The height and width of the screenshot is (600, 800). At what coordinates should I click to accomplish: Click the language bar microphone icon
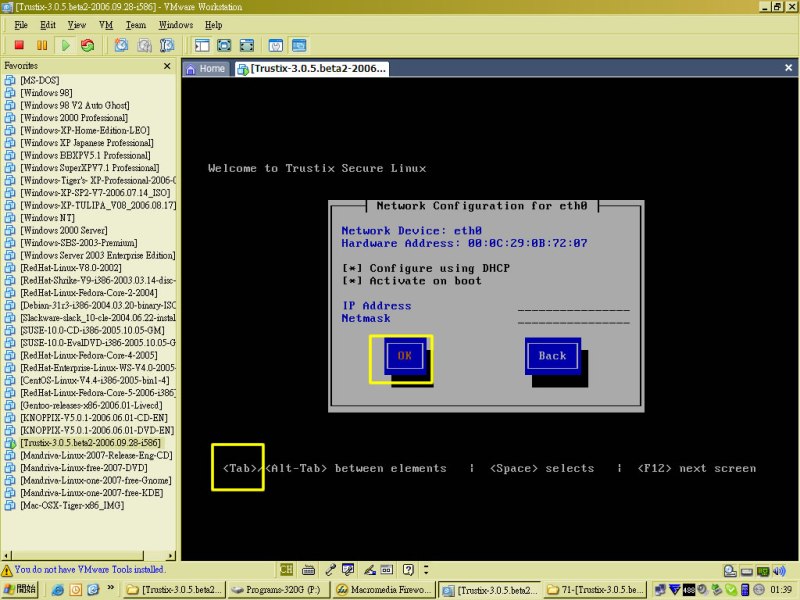[330, 570]
